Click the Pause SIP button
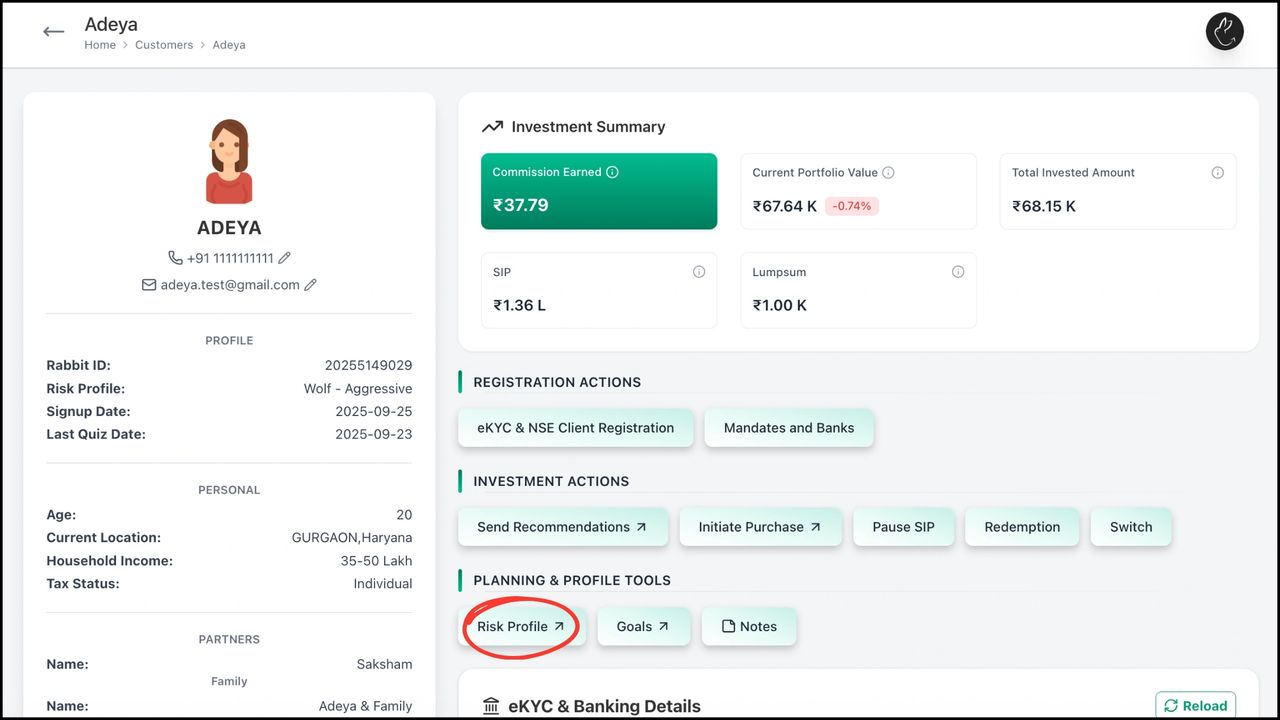 point(903,527)
